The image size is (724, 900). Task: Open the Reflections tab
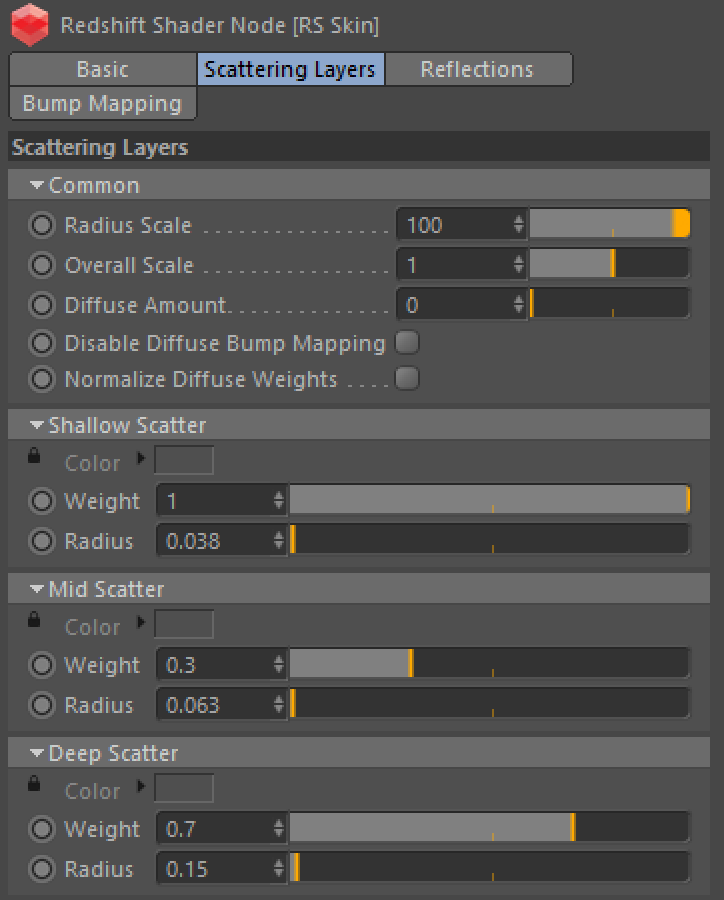coord(478,69)
